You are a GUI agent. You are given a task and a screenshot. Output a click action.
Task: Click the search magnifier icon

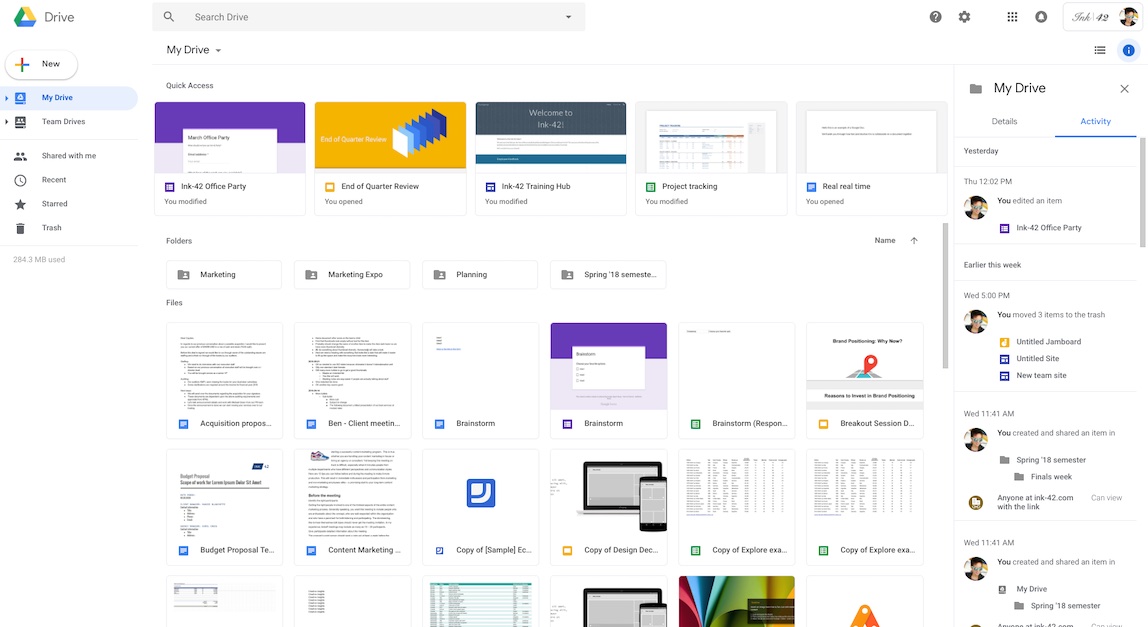point(168,16)
